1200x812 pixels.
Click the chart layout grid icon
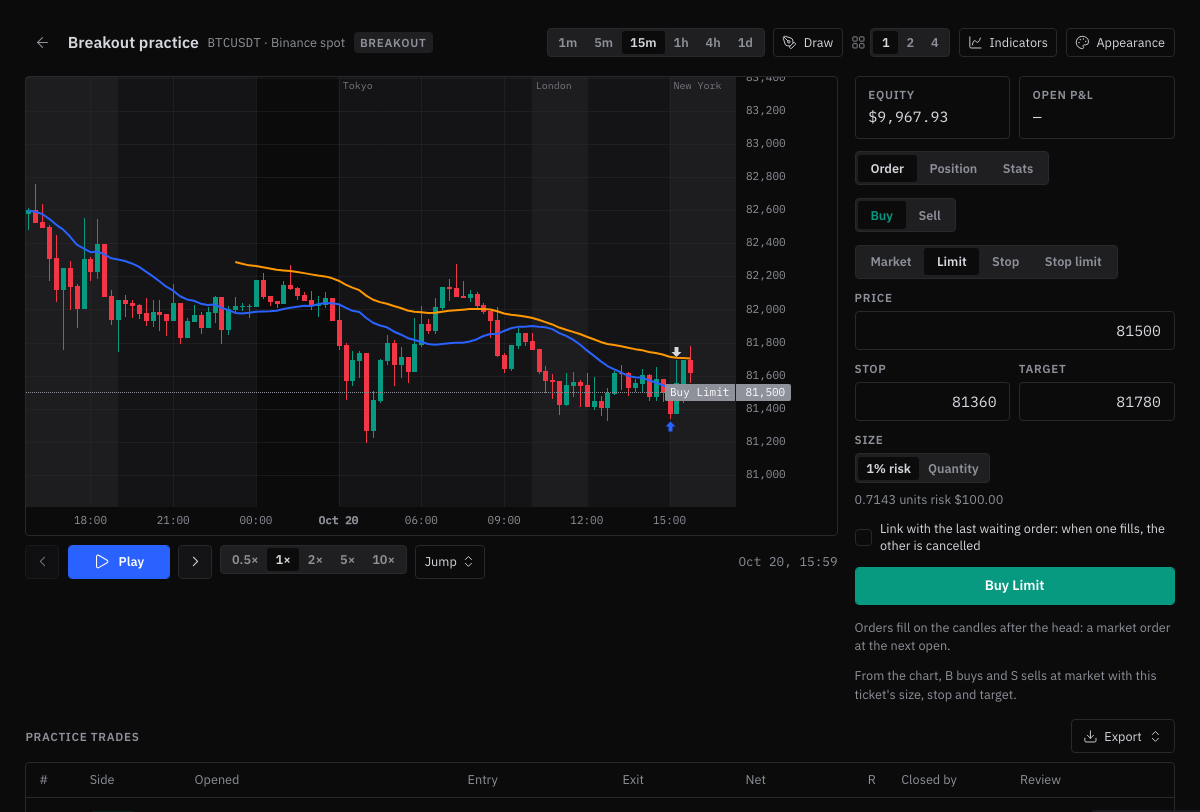click(858, 43)
